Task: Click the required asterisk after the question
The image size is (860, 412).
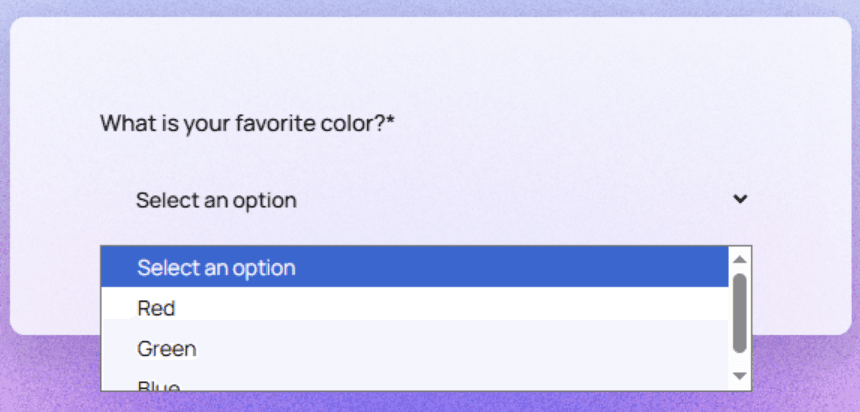Action: coord(392,123)
